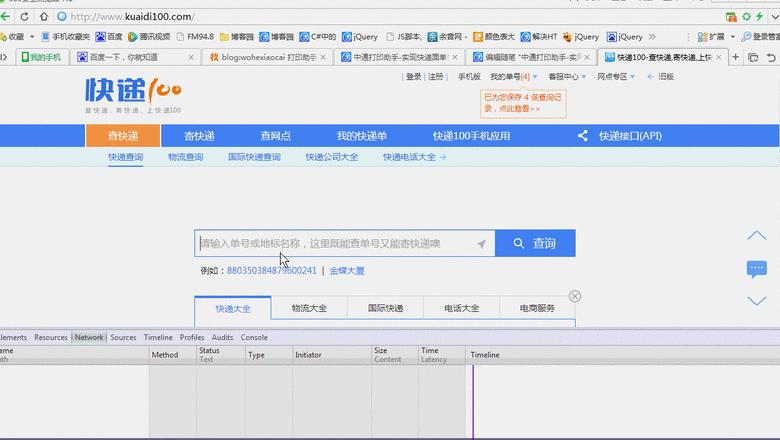
Task: Open the 余音网 bookmark
Action: coord(447,37)
